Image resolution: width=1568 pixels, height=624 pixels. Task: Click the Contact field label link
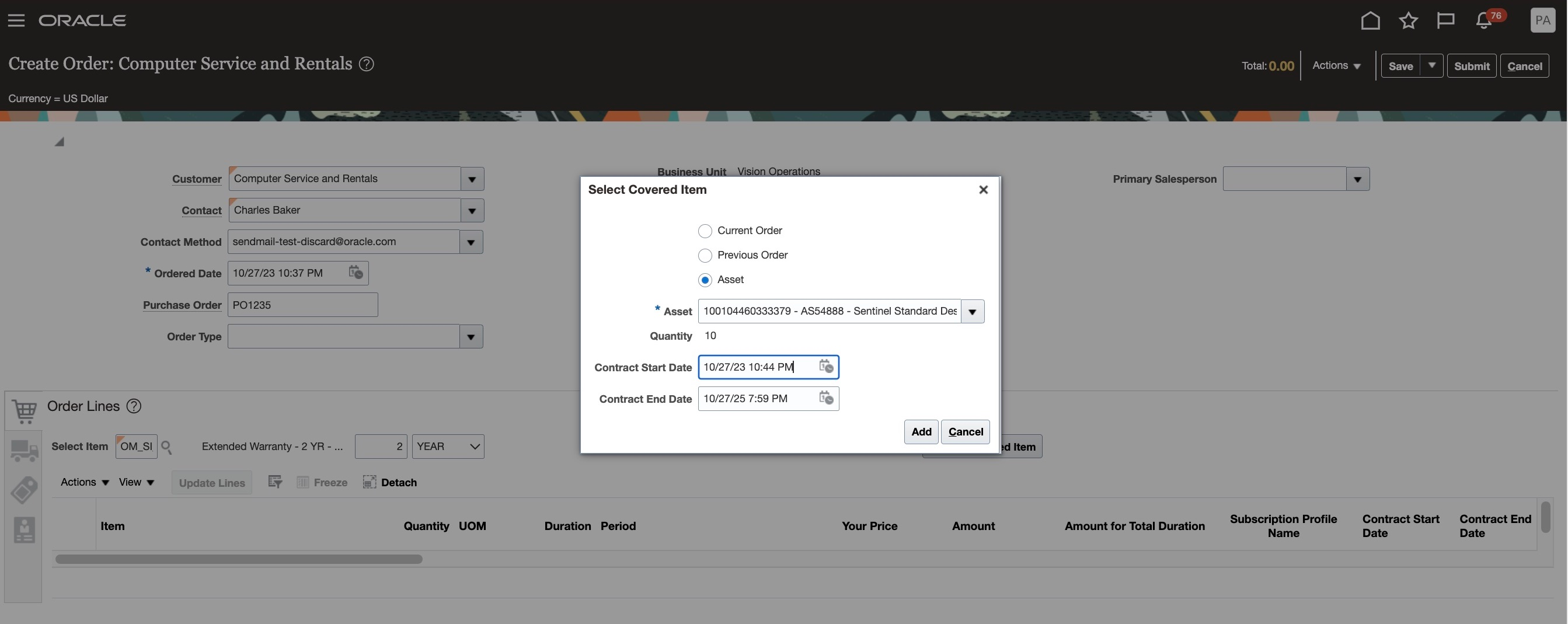coord(201,211)
